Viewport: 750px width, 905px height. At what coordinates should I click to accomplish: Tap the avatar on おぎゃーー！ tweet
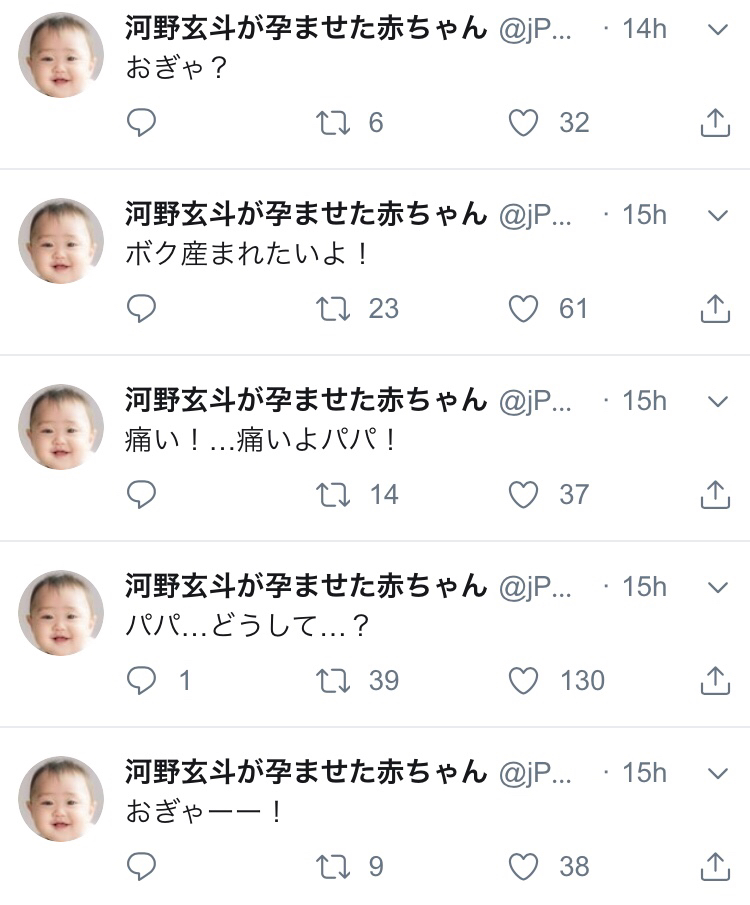point(61,799)
